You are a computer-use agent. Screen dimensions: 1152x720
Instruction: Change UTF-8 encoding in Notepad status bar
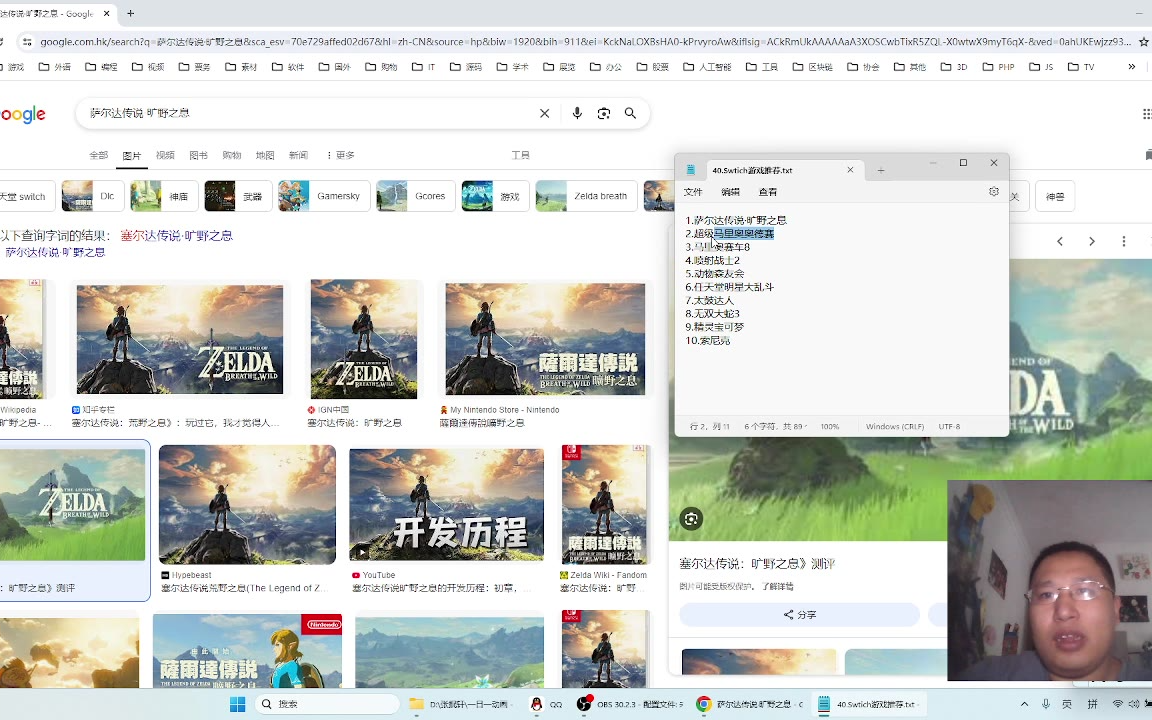click(949, 426)
